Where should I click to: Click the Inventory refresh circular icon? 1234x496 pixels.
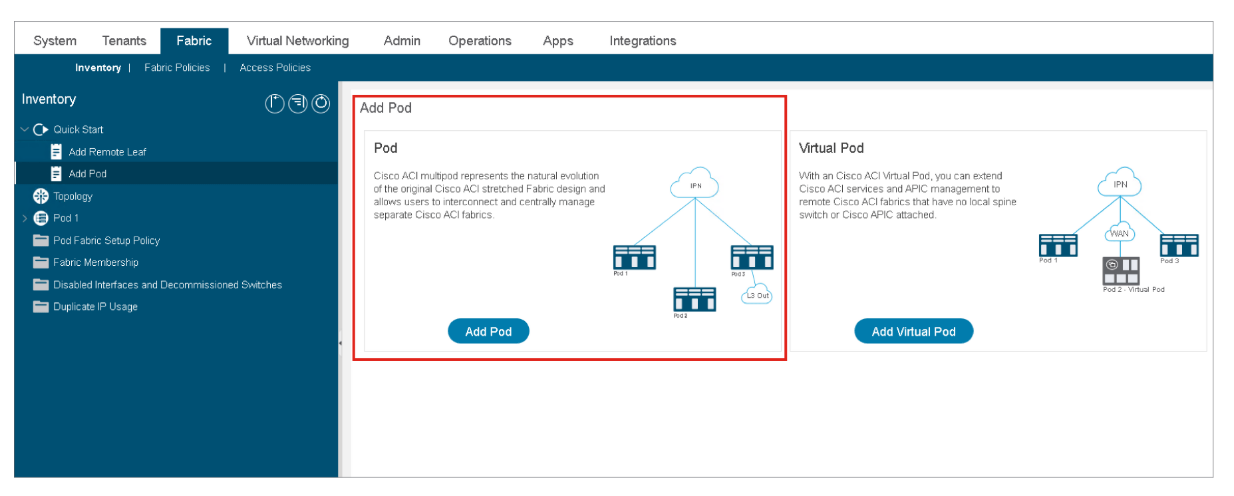pyautogui.click(x=321, y=103)
